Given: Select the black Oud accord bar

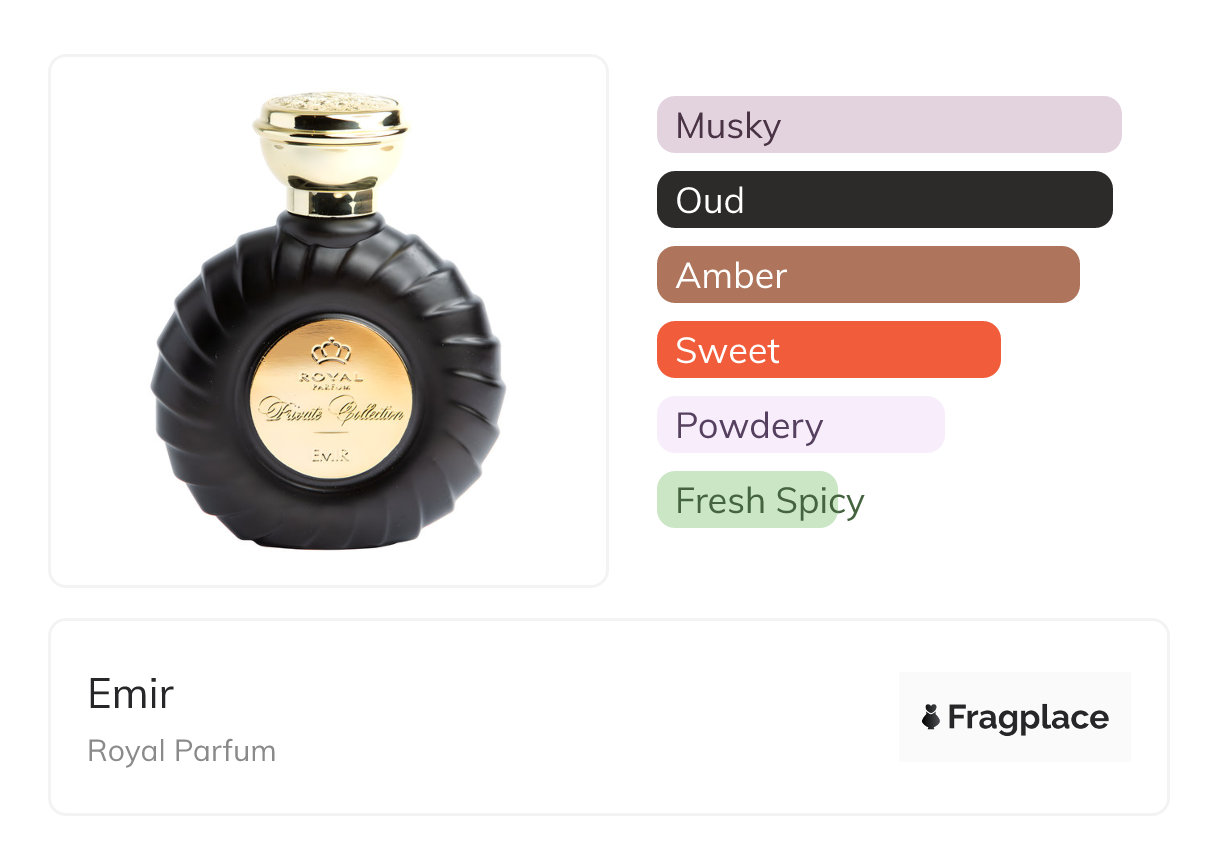Looking at the screenshot, I should pyautogui.click(x=884, y=200).
